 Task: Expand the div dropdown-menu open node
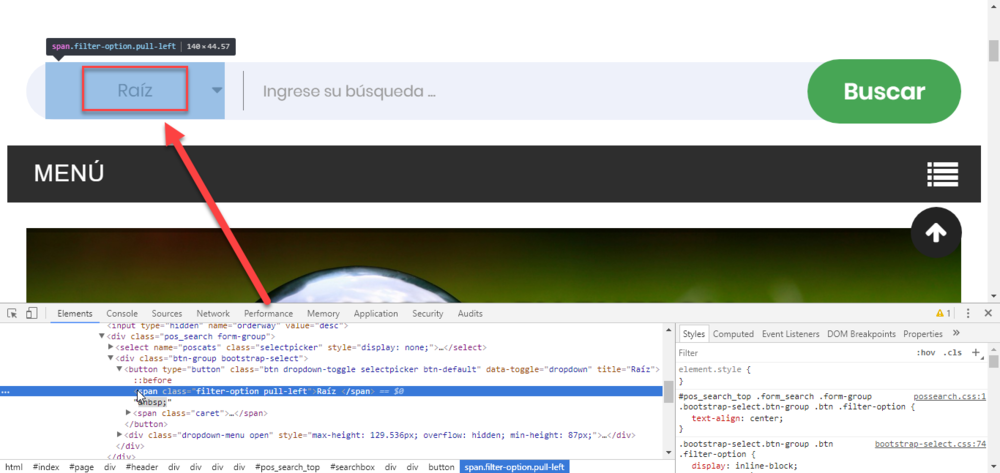click(x=119, y=435)
